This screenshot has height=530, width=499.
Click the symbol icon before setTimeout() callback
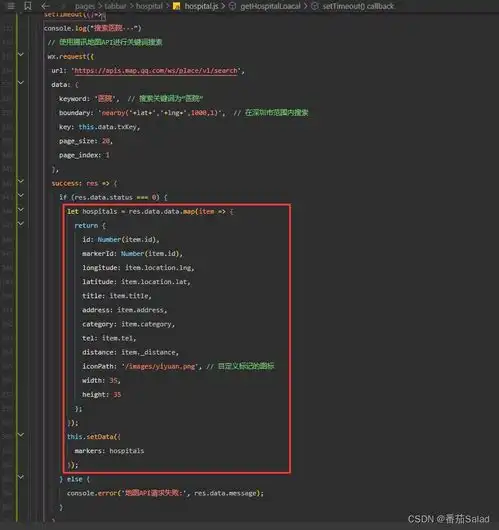click(x=315, y=6)
